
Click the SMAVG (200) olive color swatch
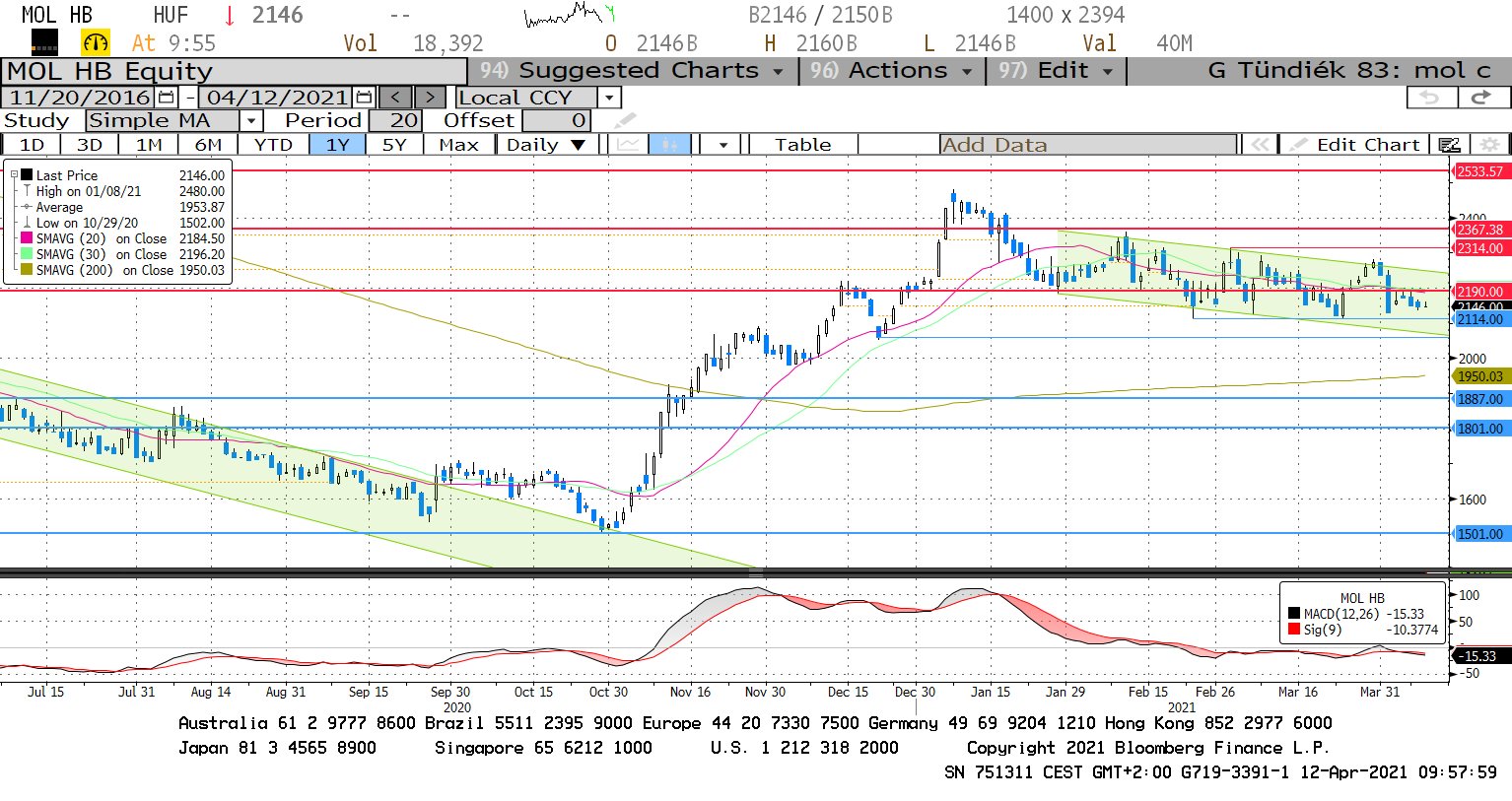pyautogui.click(x=27, y=270)
